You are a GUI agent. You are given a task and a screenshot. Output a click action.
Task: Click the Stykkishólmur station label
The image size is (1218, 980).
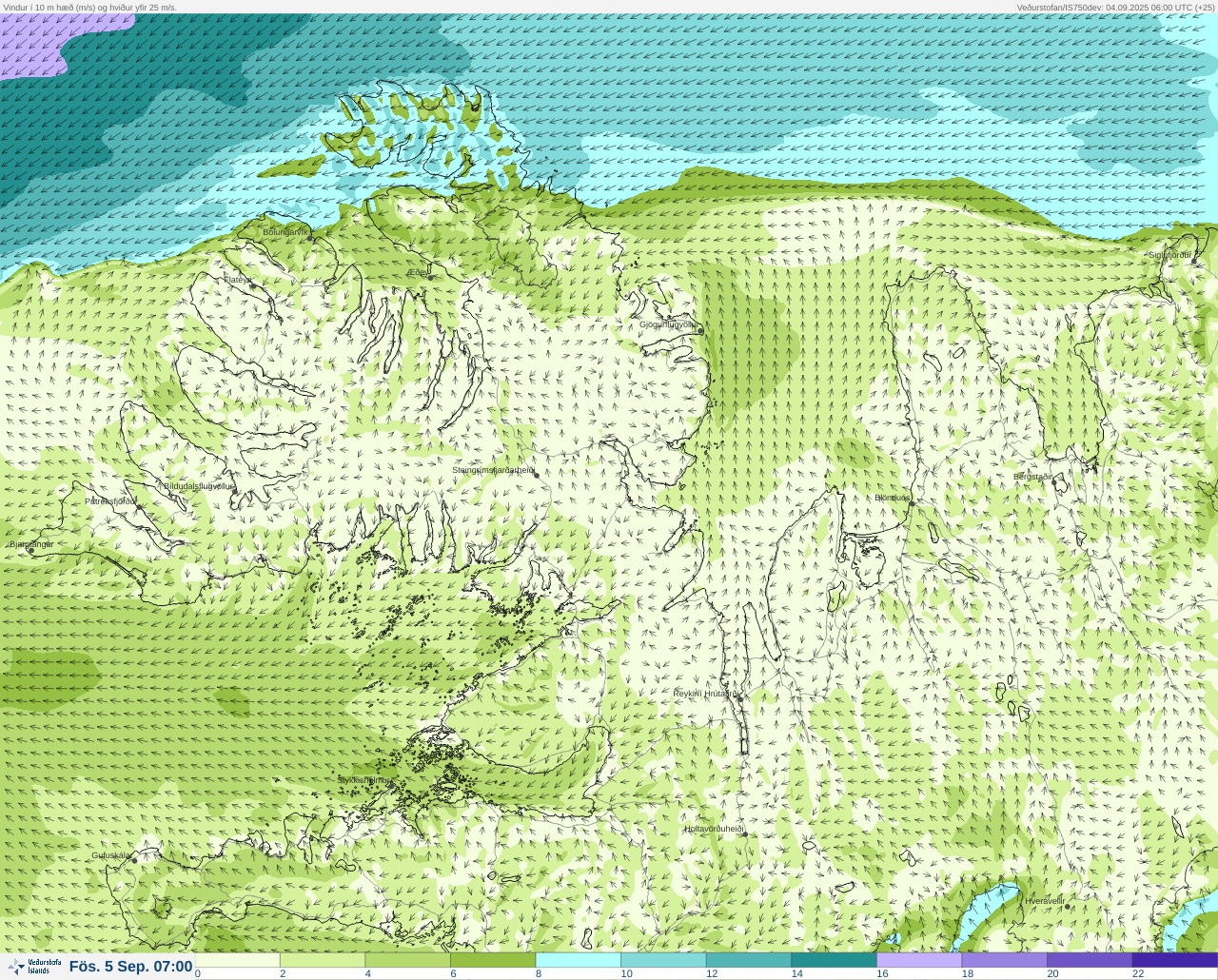pyautogui.click(x=364, y=780)
